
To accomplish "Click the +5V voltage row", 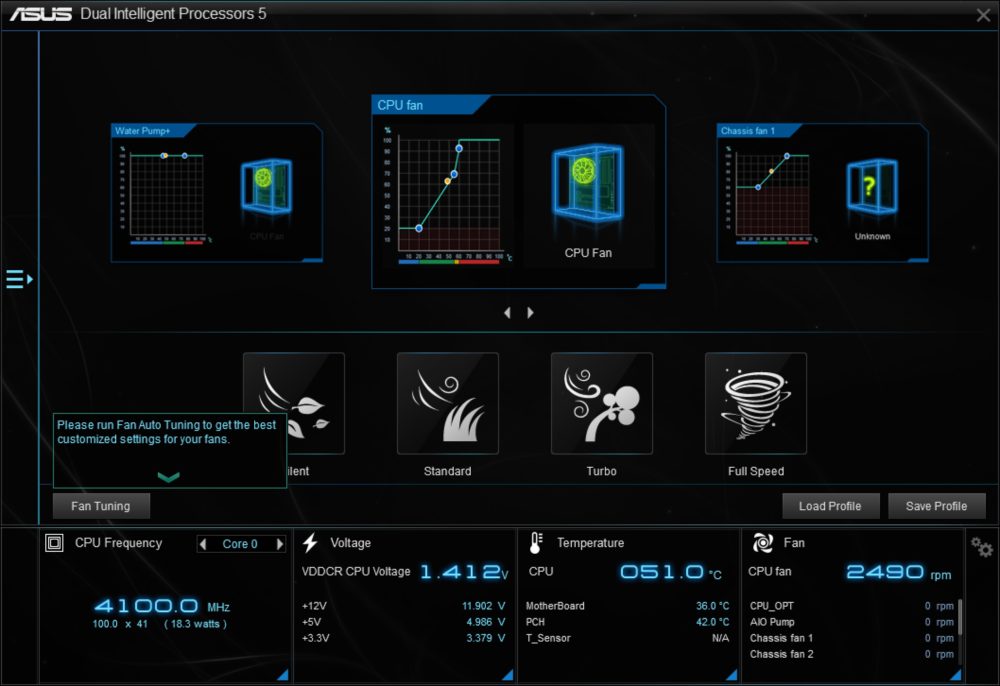I will pos(404,622).
